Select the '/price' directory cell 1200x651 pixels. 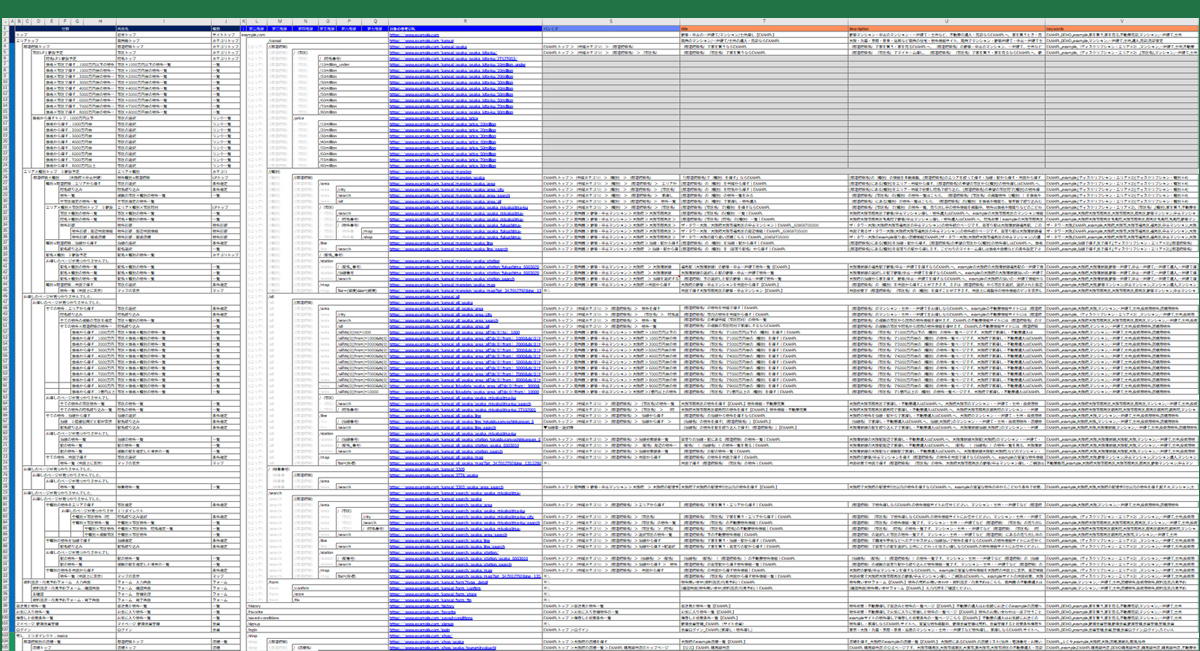coord(300,117)
